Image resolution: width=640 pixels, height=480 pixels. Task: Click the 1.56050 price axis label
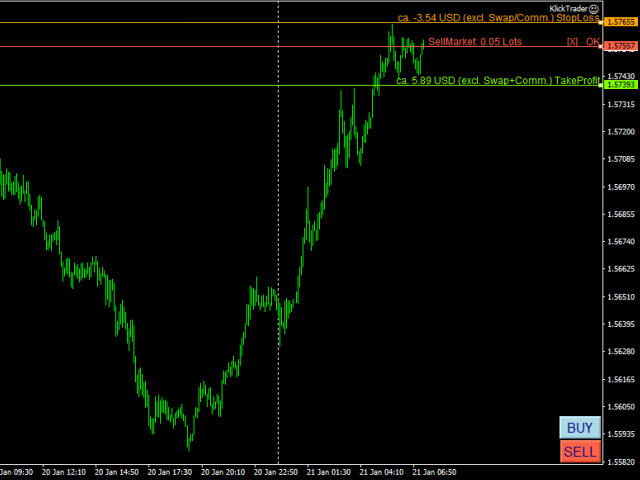pyautogui.click(x=621, y=407)
